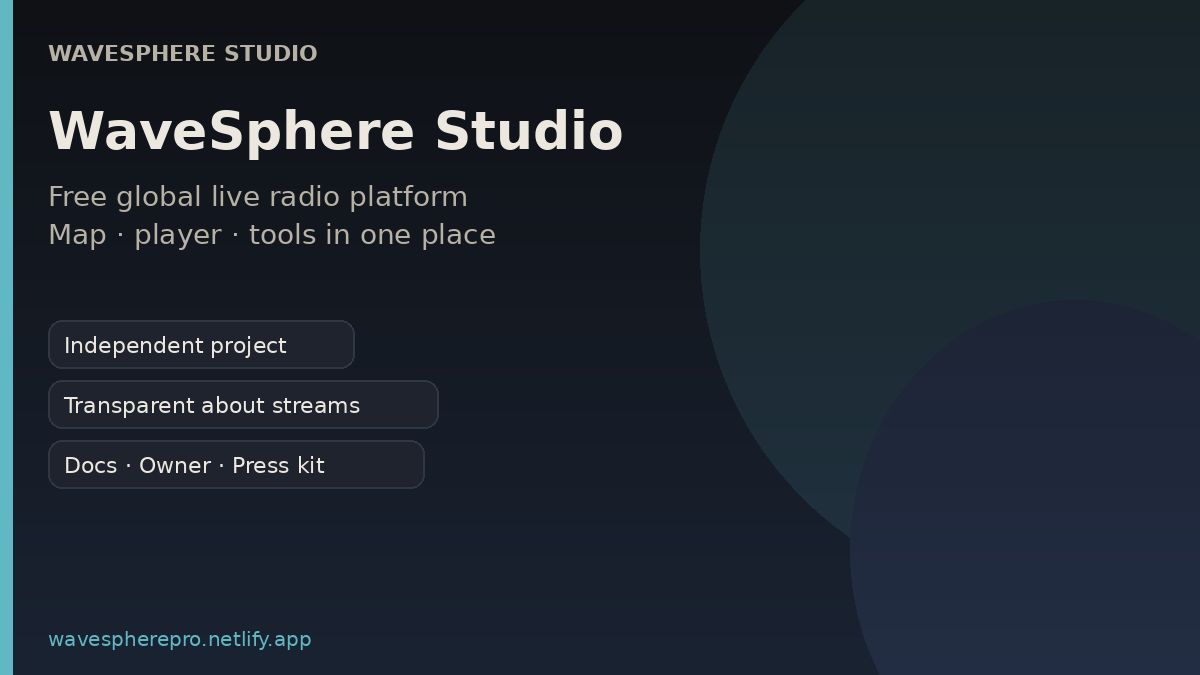The width and height of the screenshot is (1200, 675).
Task: Click the "Docs · Owner · Press kit" pill
Action: pyautogui.click(x=236, y=465)
